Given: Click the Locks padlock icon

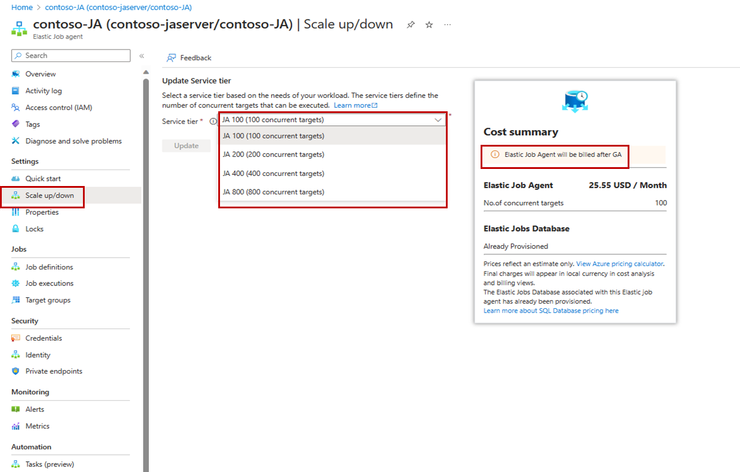Looking at the screenshot, I should pyautogui.click(x=16, y=229).
